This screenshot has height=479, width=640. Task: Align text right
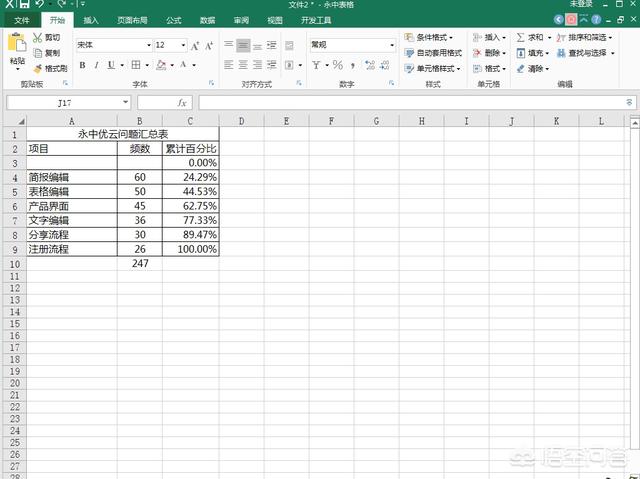tap(257, 64)
